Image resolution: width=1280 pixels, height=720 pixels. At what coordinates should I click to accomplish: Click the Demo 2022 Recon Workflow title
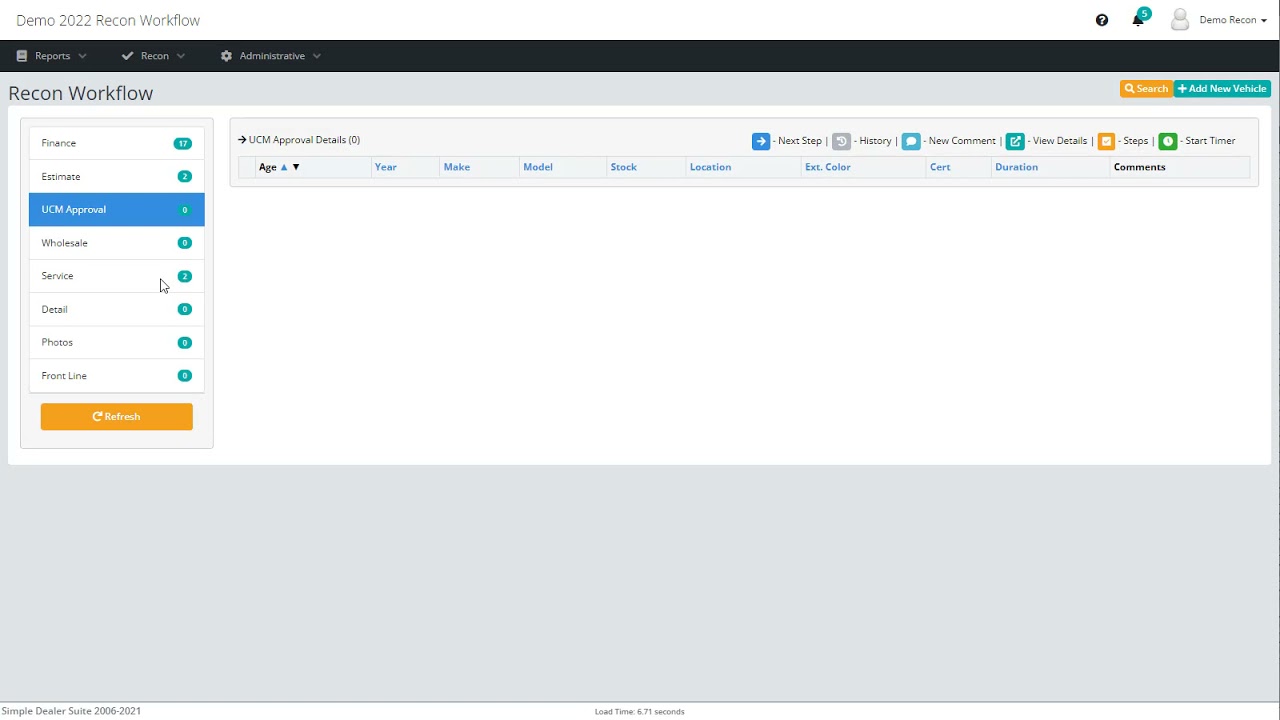(x=108, y=20)
